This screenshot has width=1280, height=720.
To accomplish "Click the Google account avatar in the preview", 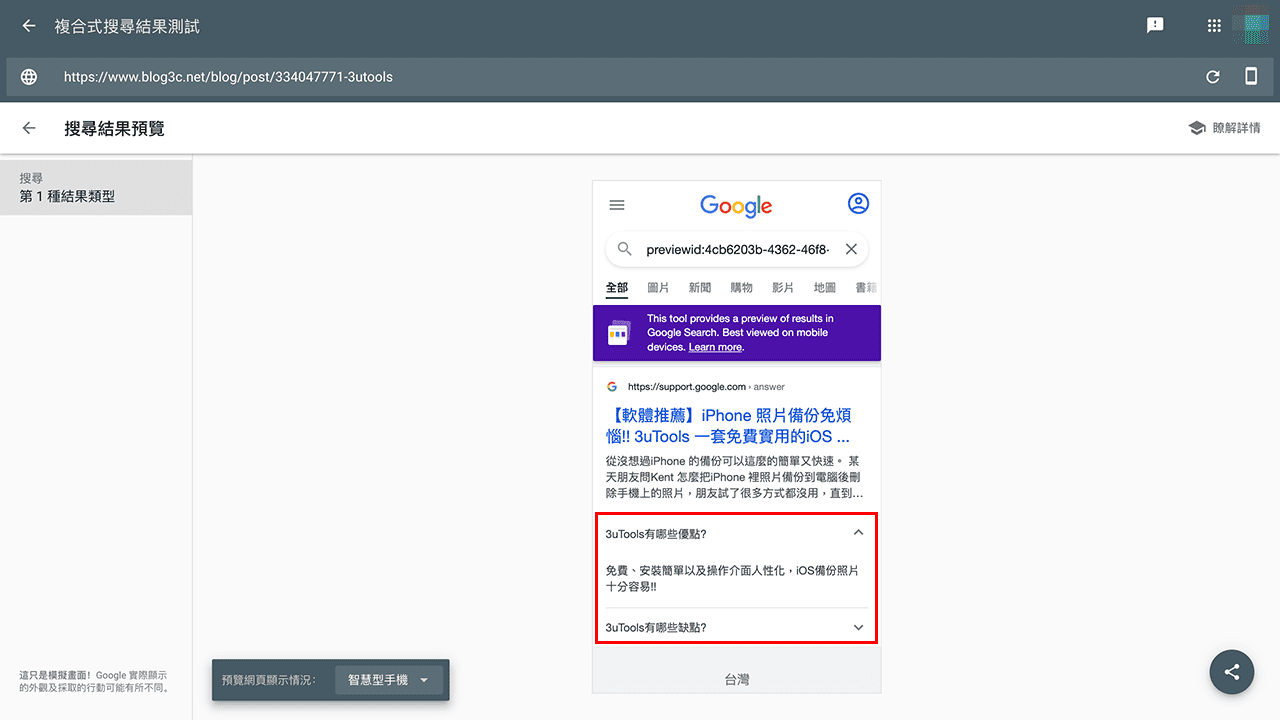I will [858, 203].
